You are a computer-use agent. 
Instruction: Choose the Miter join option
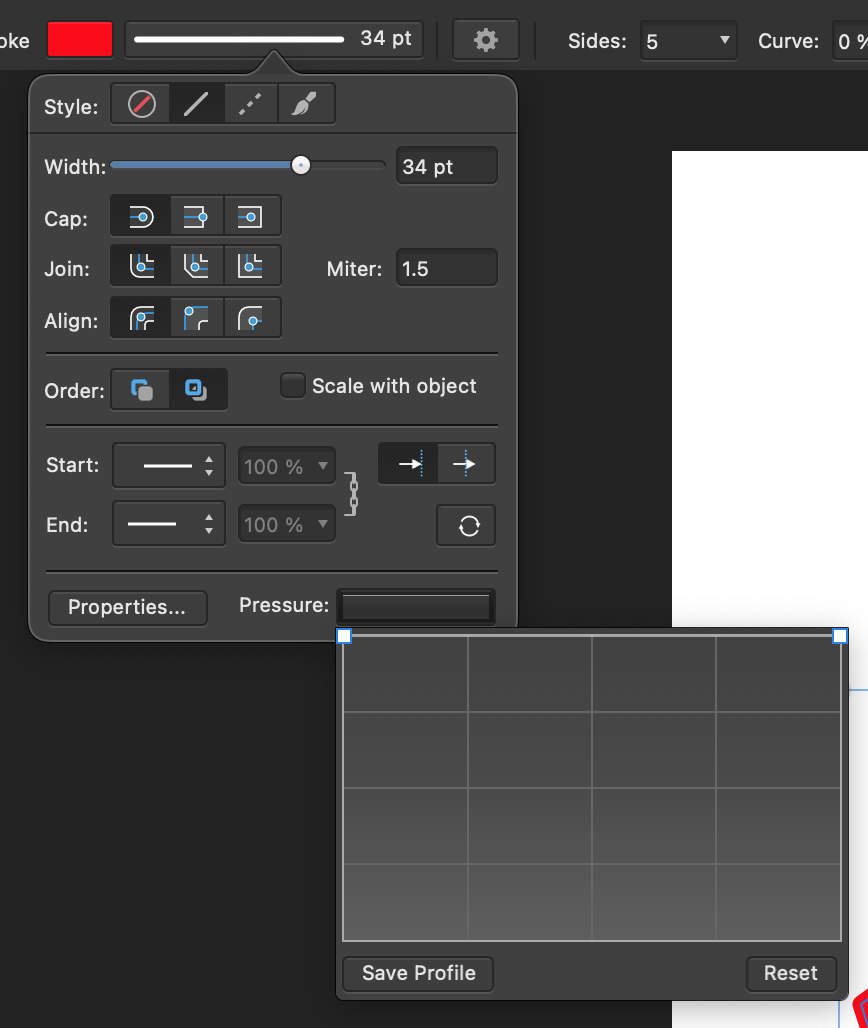252,266
